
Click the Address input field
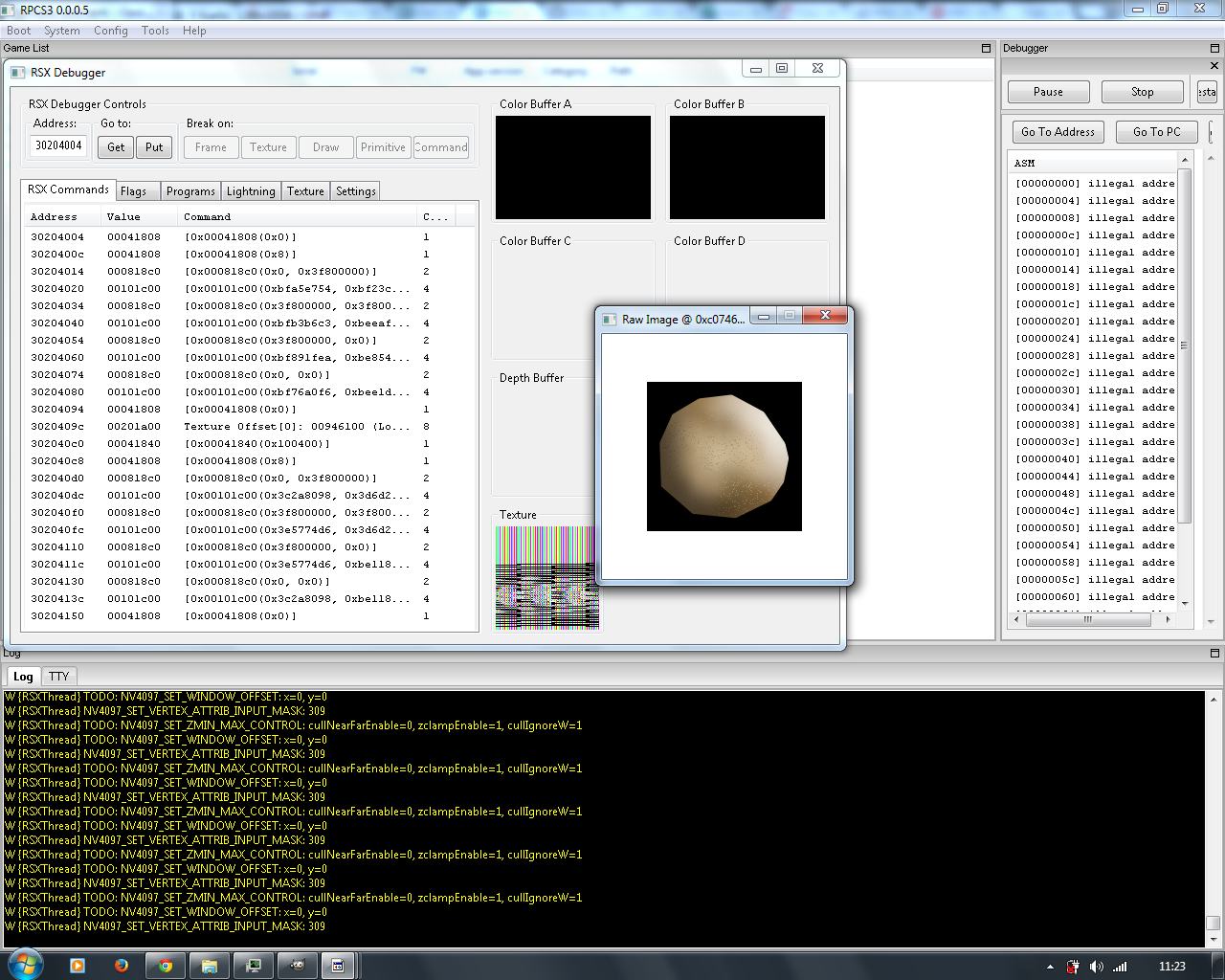point(58,145)
